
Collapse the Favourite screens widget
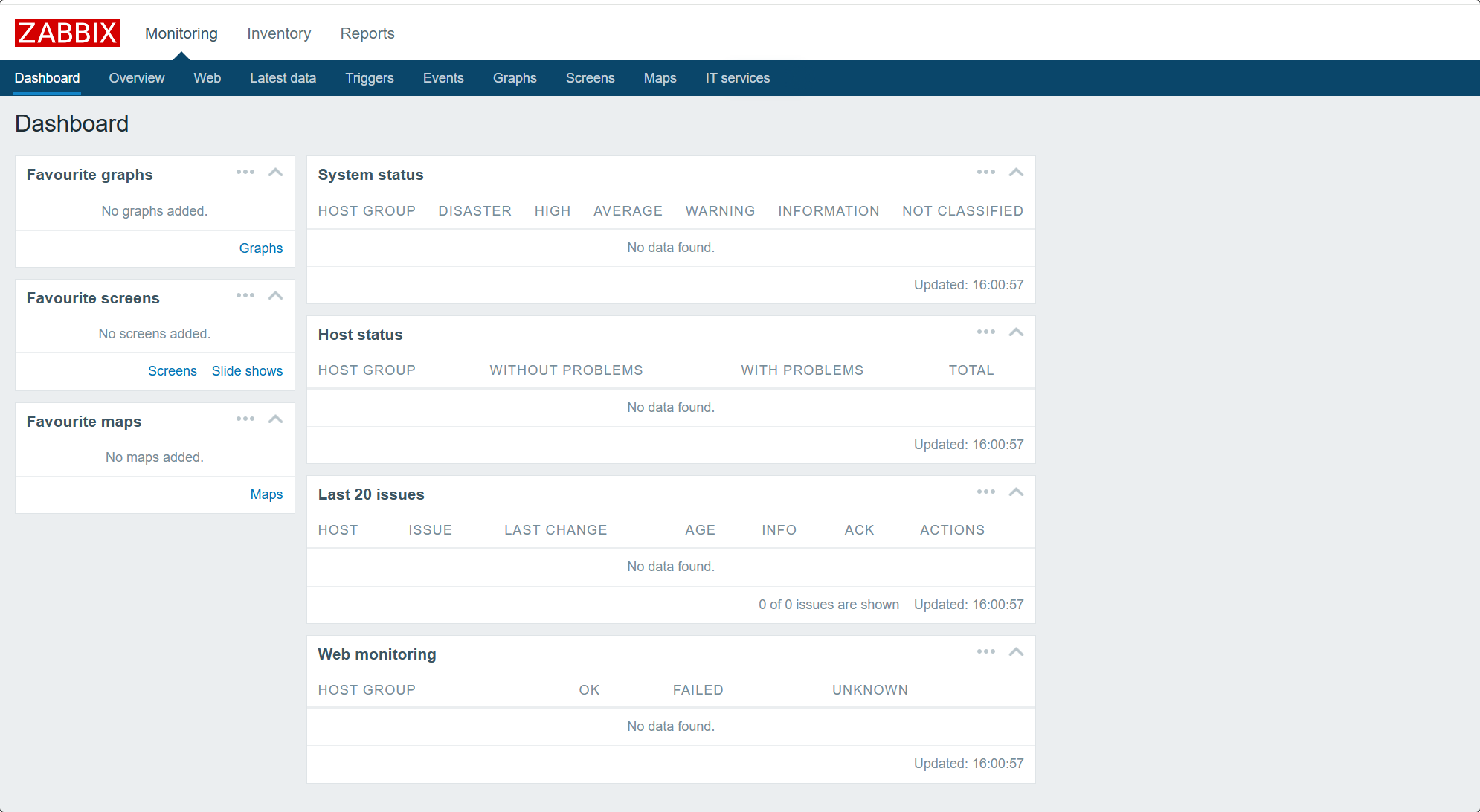pos(276,296)
